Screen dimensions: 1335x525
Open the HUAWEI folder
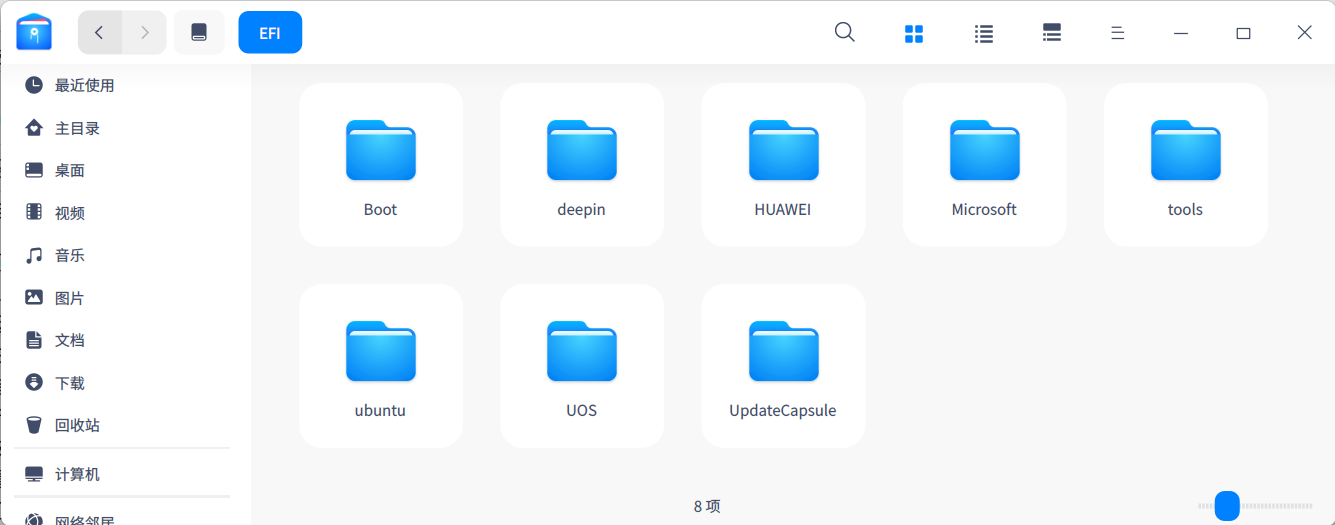[x=783, y=164]
